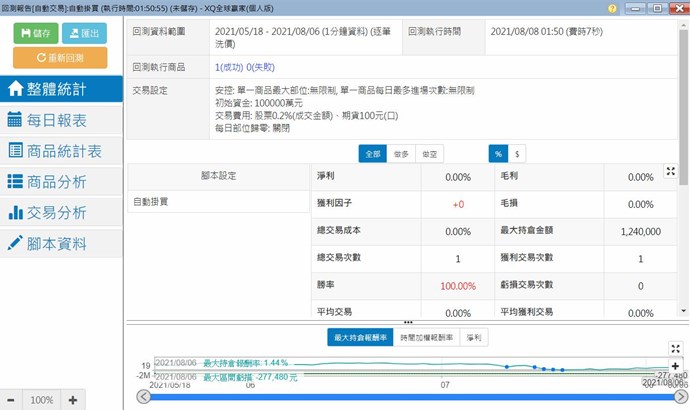The image size is (690, 410).
Task: Click the 商品統計表 table icon
Action: (x=15, y=151)
